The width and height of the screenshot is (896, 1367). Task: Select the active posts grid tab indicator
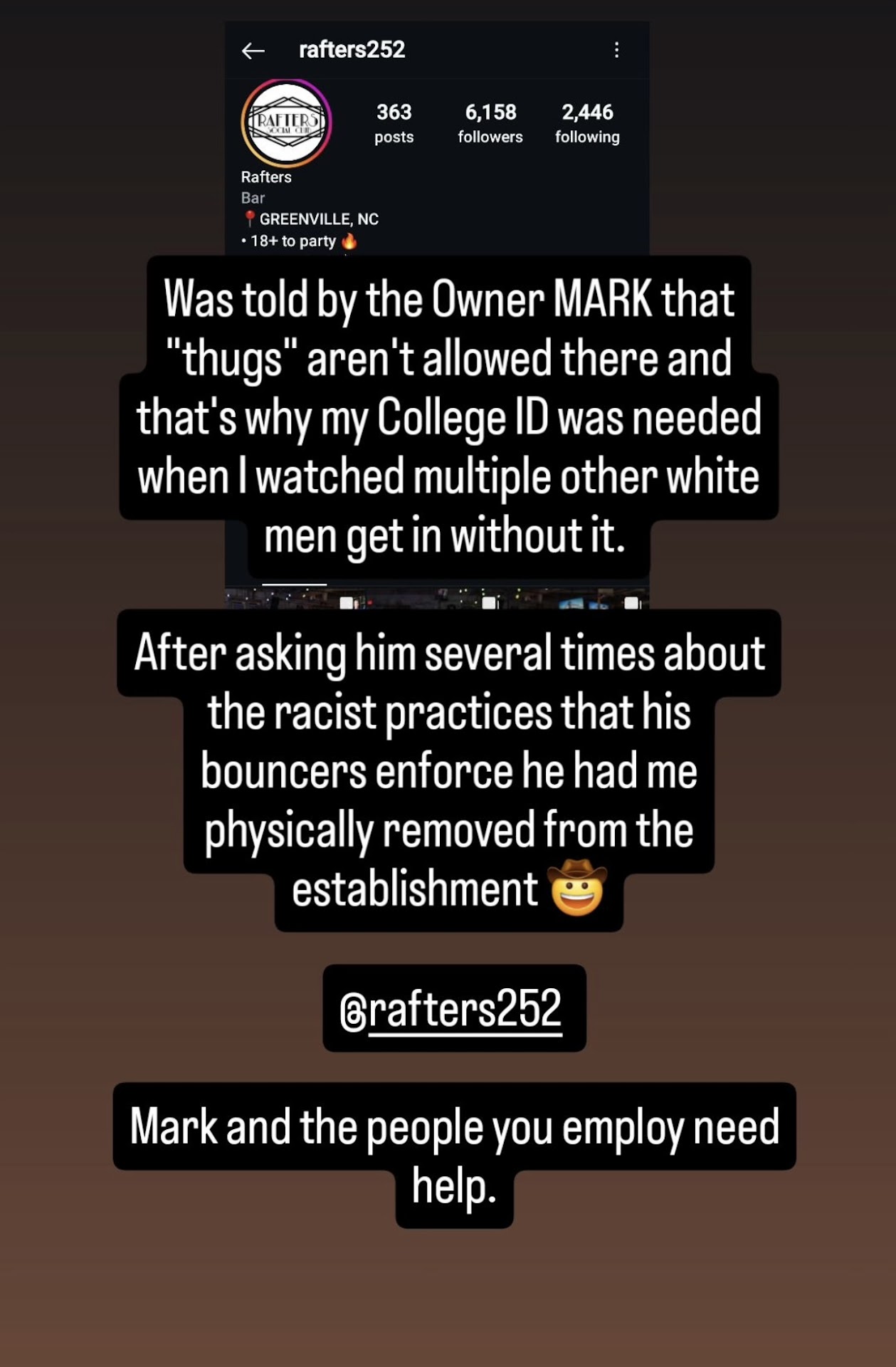pyautogui.click(x=294, y=585)
